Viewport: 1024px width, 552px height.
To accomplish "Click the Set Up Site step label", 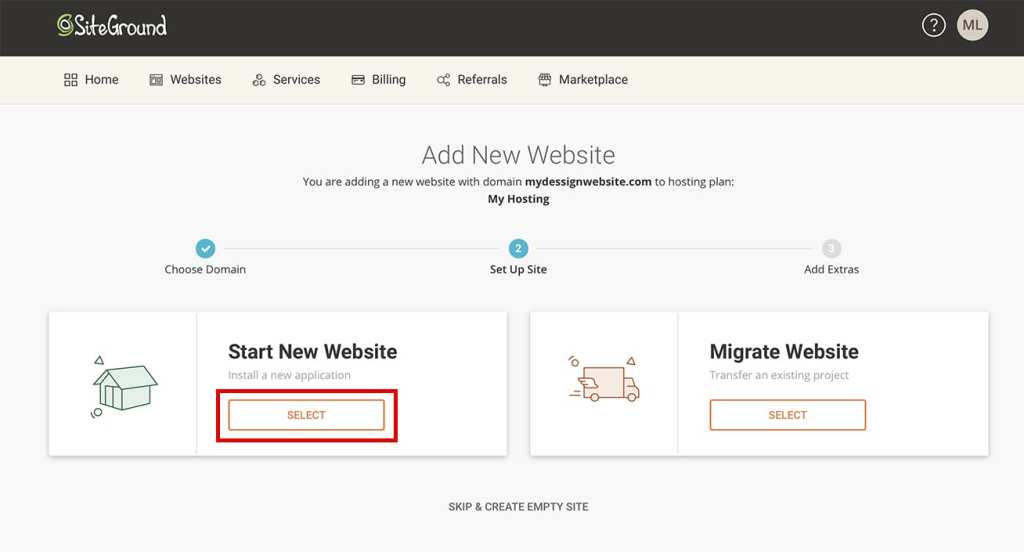I will pos(519,269).
